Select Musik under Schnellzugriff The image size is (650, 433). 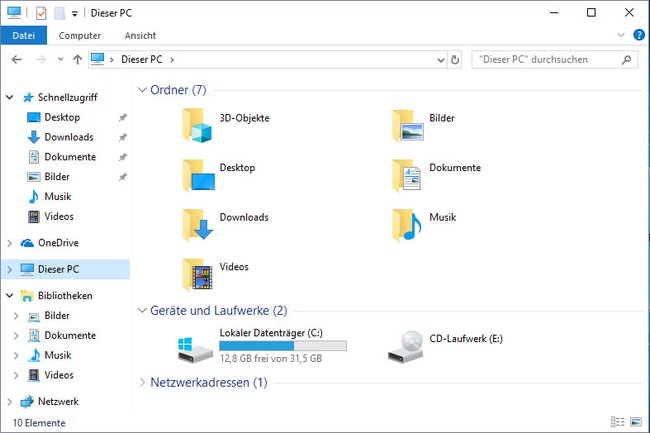pyautogui.click(x=58, y=196)
